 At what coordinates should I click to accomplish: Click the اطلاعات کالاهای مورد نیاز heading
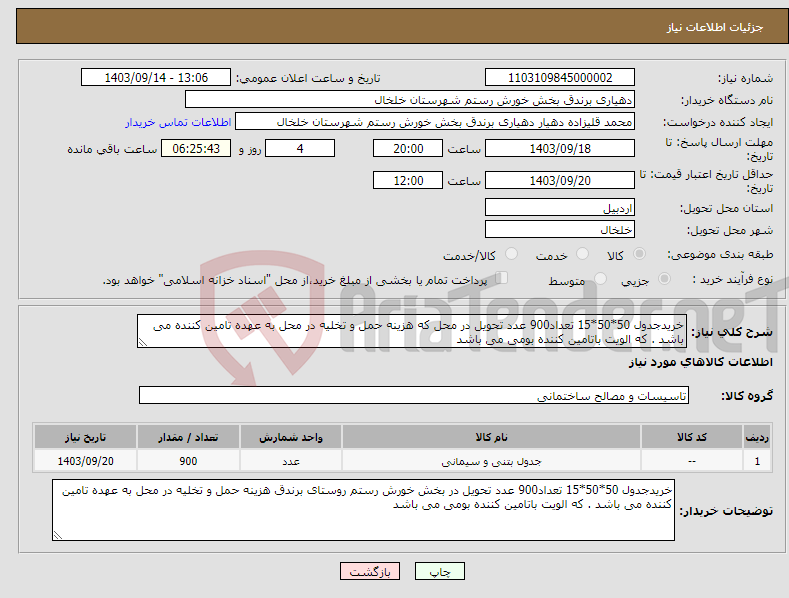[700, 362]
